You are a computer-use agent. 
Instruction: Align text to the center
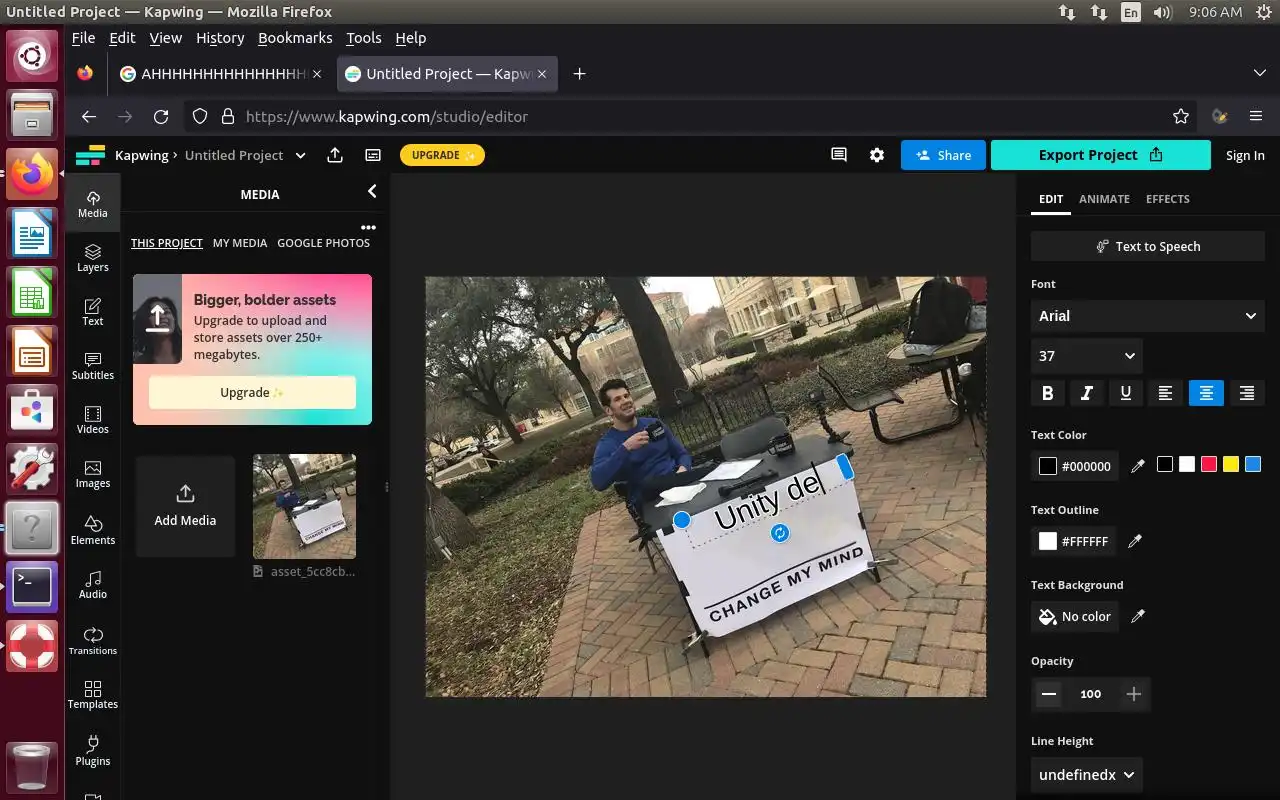click(1206, 393)
